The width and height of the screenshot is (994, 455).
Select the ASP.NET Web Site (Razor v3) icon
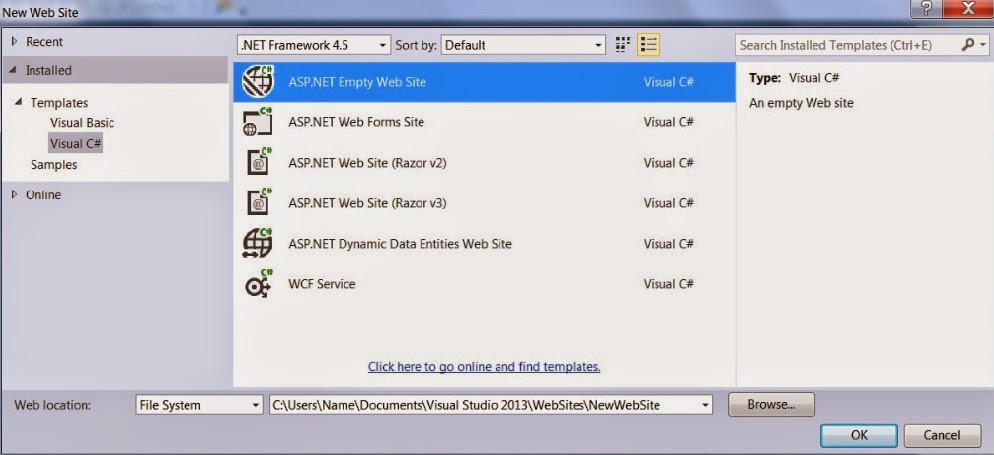coord(258,203)
